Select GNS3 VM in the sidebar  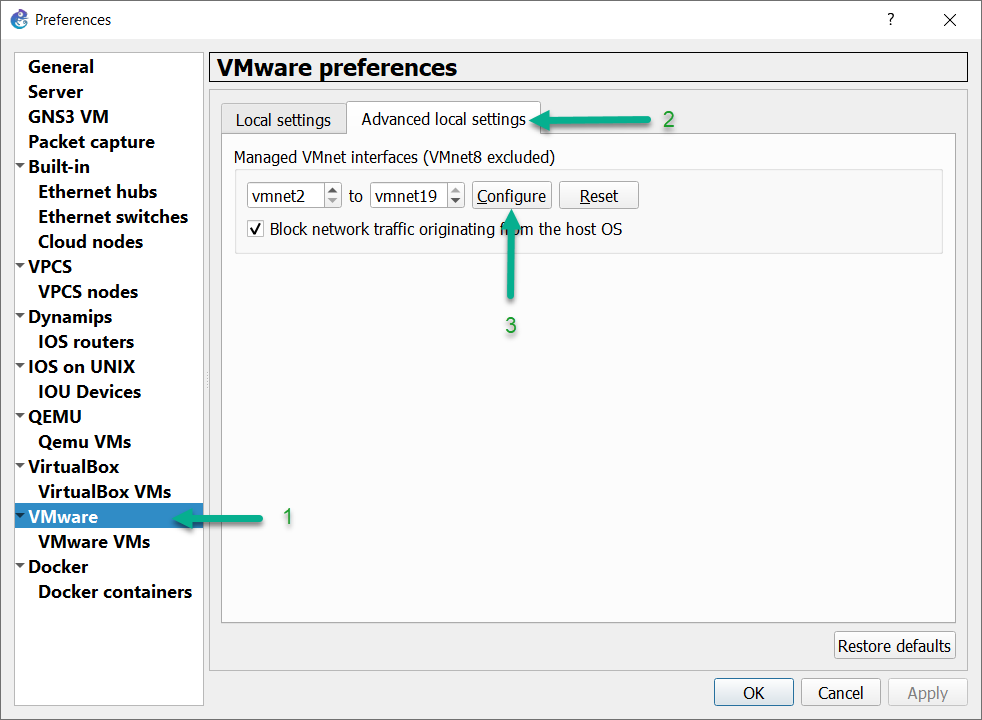click(68, 116)
